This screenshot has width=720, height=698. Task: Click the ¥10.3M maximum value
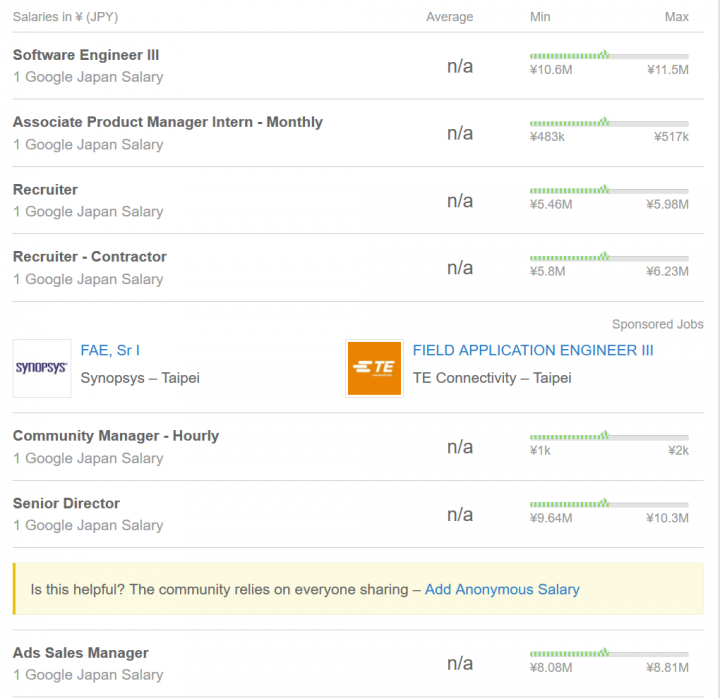667,518
